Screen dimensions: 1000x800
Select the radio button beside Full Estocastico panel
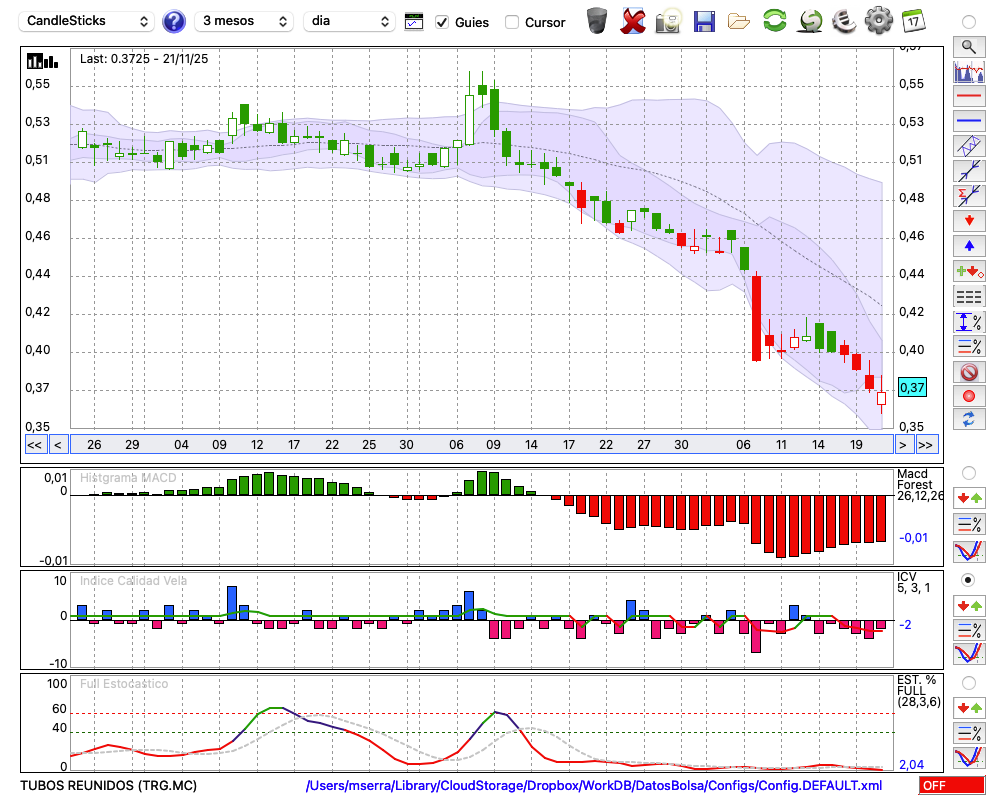click(x=968, y=683)
